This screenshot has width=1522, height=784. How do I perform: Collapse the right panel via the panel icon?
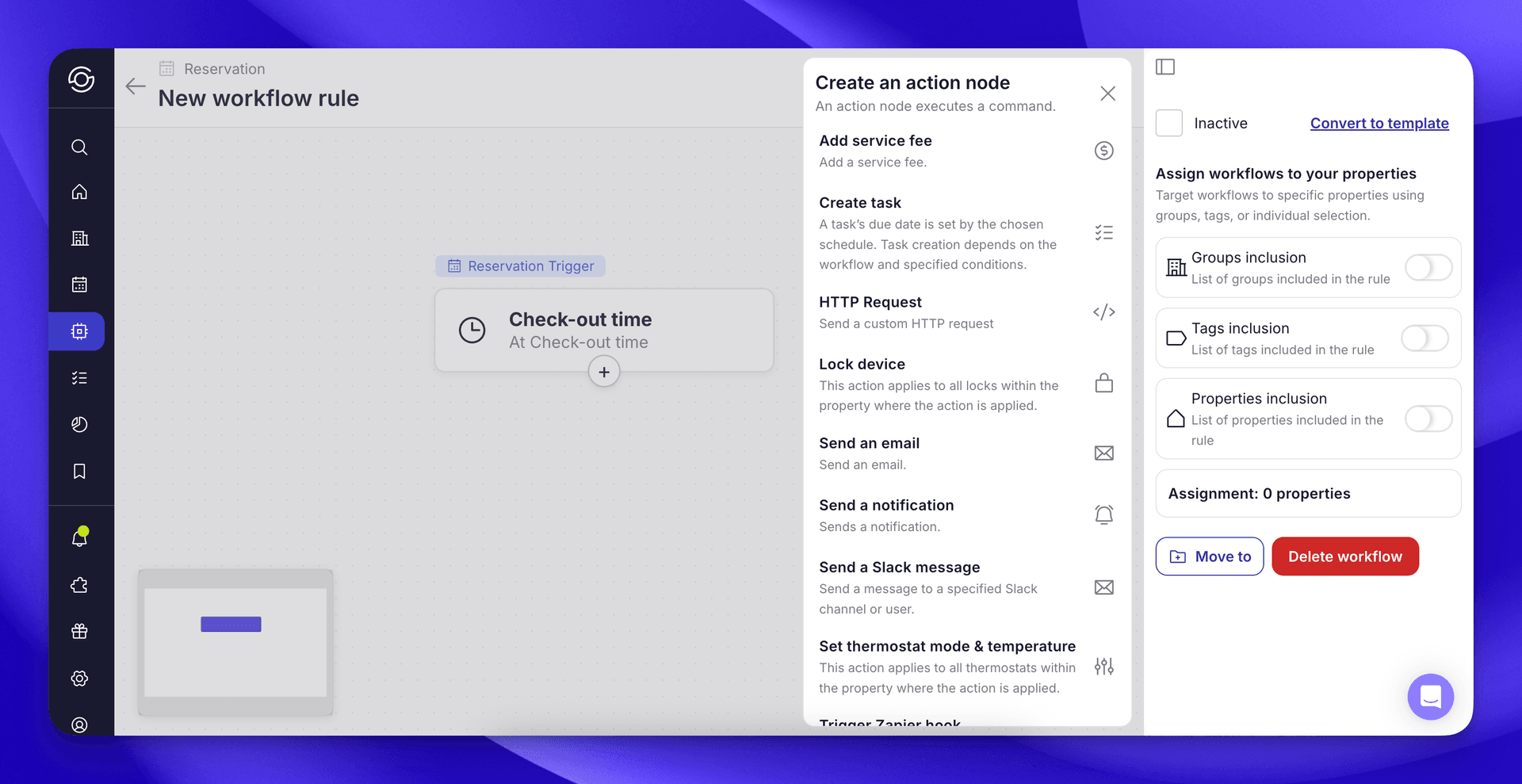[1165, 67]
